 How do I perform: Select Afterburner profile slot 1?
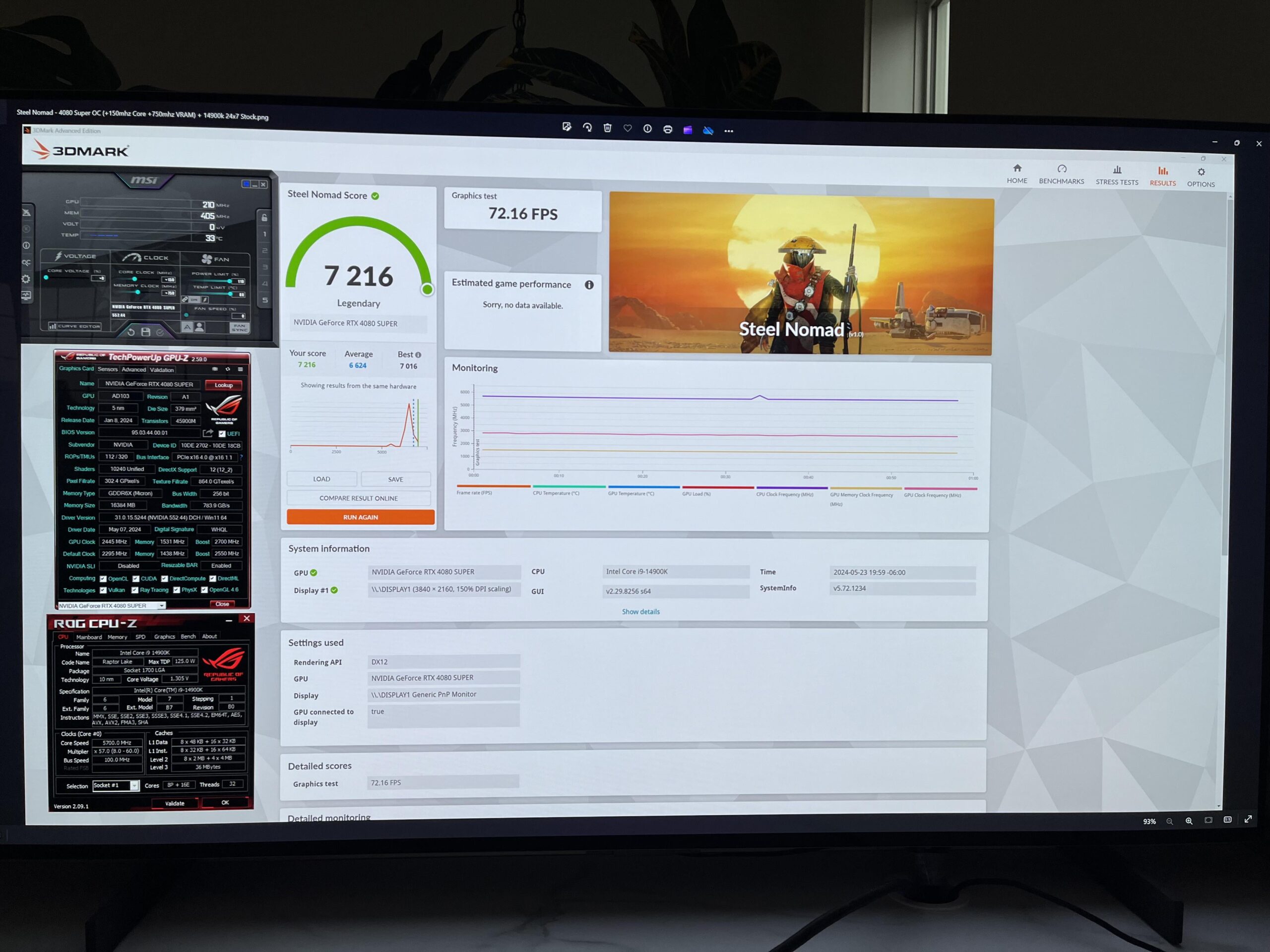[x=265, y=234]
